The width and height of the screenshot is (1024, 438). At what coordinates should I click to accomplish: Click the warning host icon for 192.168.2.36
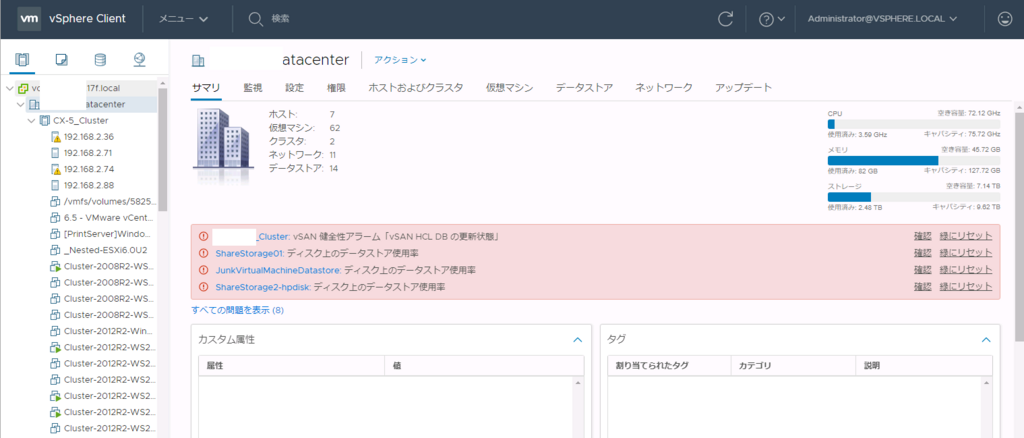pyautogui.click(x=56, y=137)
